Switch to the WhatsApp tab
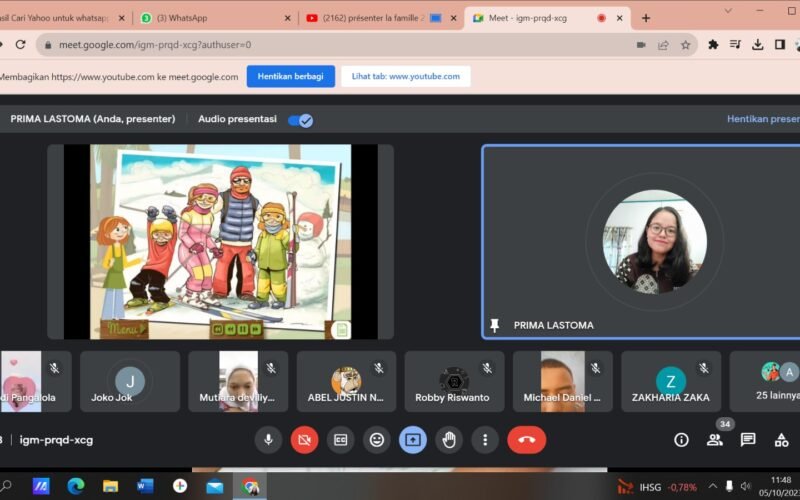 click(215, 18)
